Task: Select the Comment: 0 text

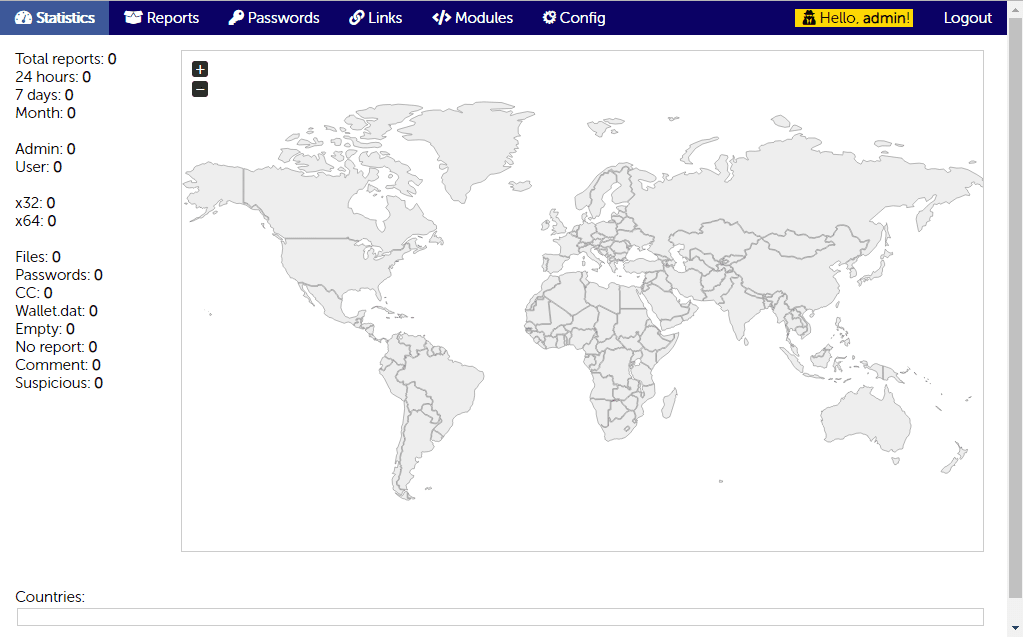Action: coord(58,365)
